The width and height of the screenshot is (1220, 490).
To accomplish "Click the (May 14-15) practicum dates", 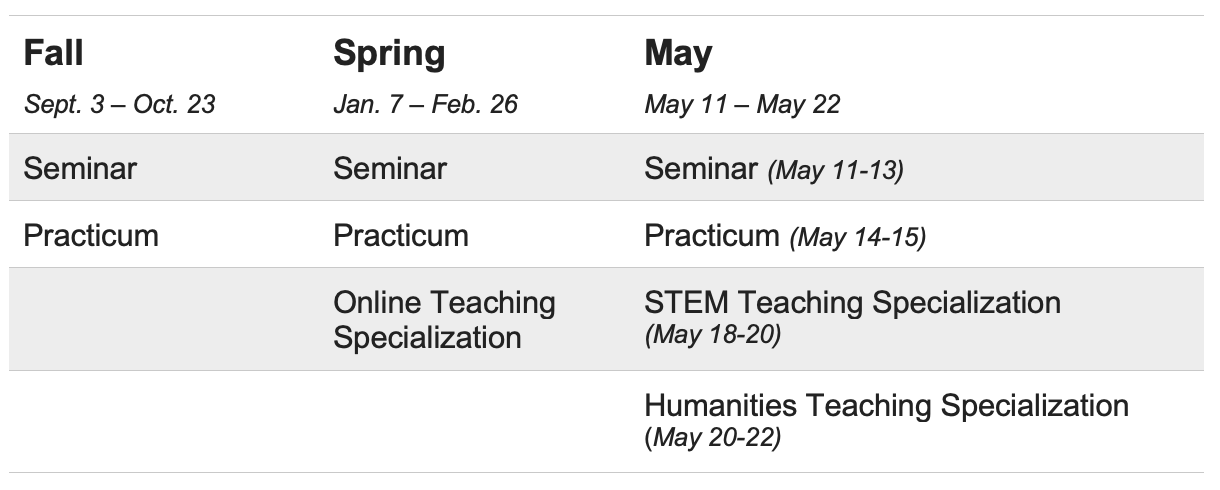I will tap(858, 238).
